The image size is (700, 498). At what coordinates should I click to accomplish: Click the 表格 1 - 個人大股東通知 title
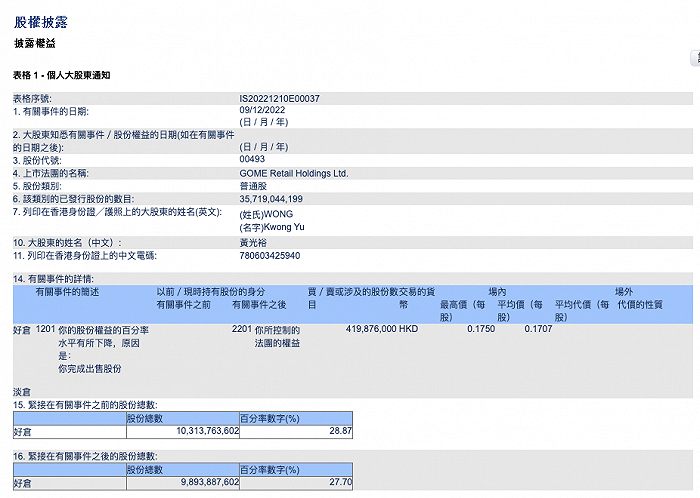tap(62, 75)
